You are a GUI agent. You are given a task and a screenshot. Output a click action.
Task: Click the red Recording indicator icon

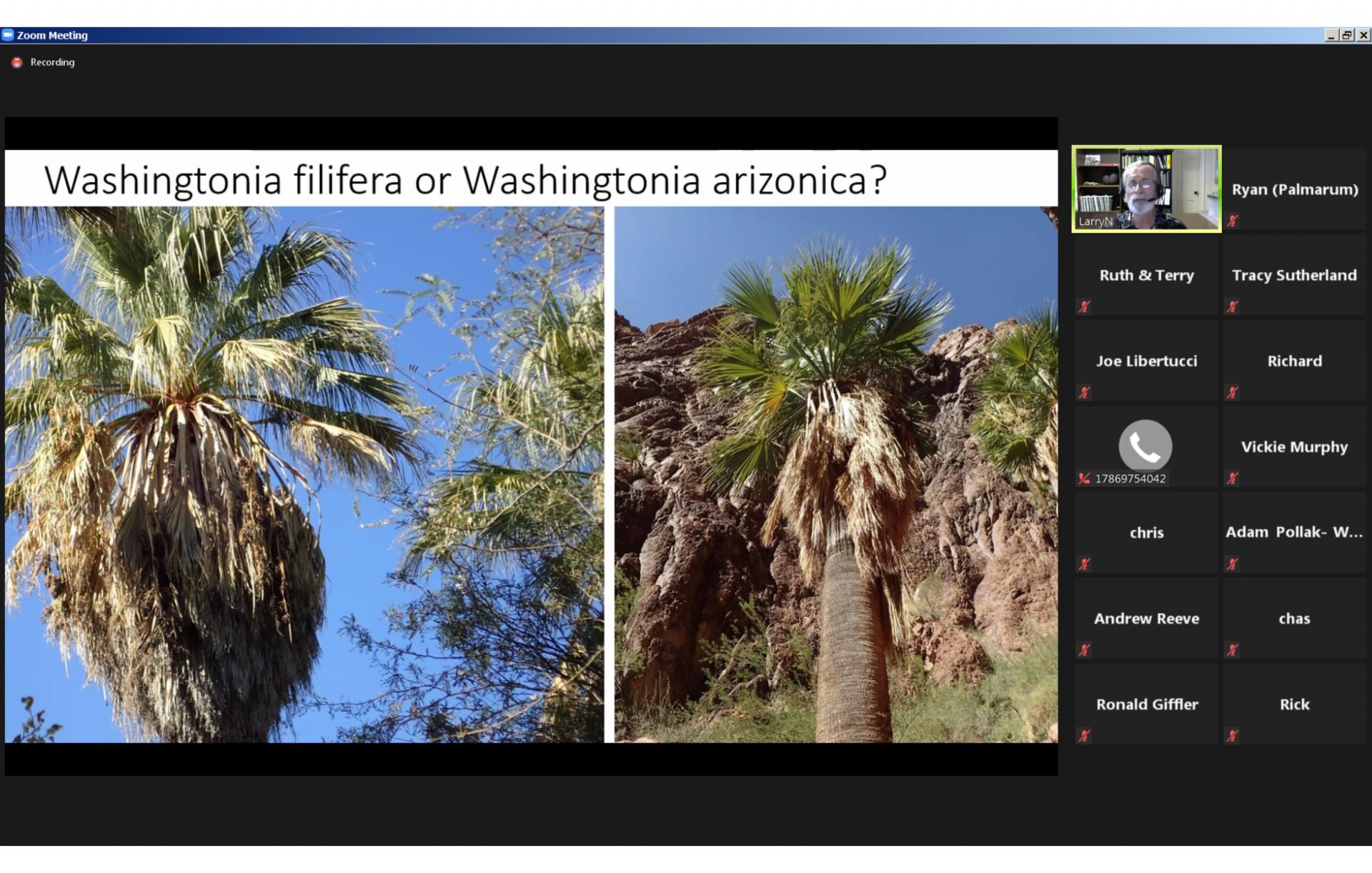[17, 63]
